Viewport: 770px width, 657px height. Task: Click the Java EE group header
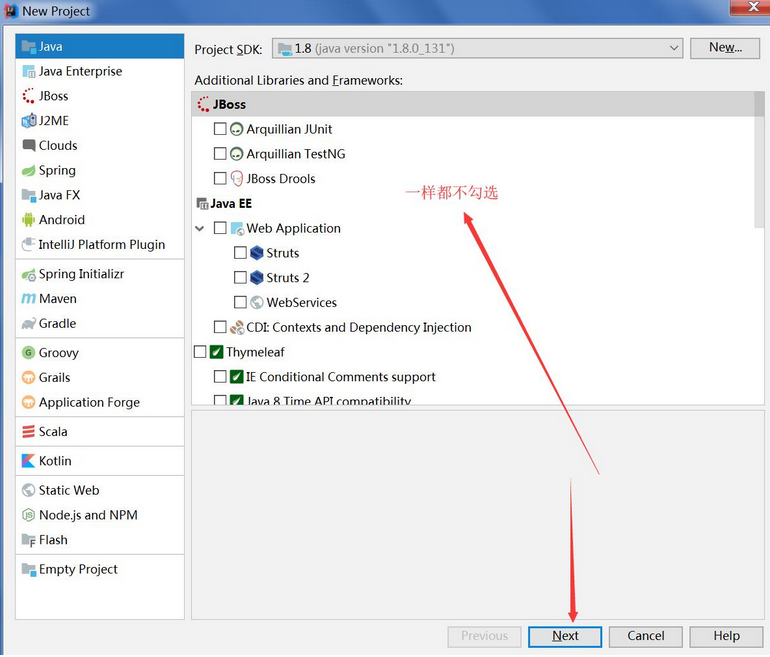[x=224, y=204]
